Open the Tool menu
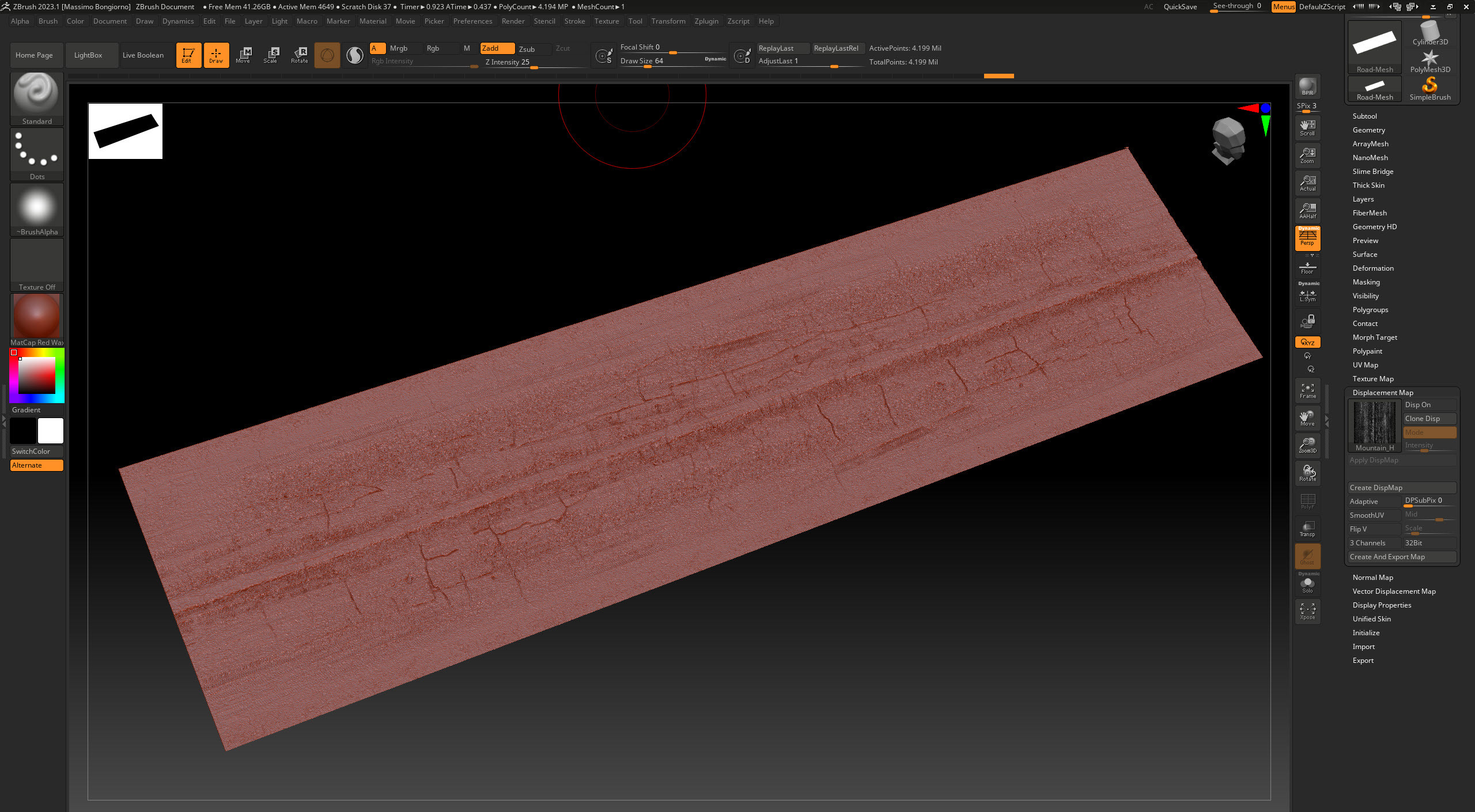Viewport: 1475px width, 812px height. 635,21
